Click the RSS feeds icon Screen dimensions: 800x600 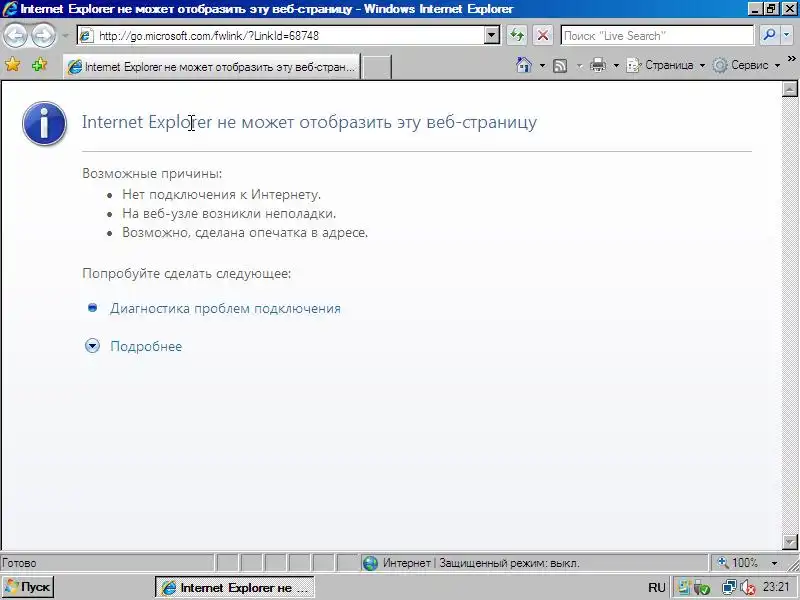pyautogui.click(x=560, y=66)
